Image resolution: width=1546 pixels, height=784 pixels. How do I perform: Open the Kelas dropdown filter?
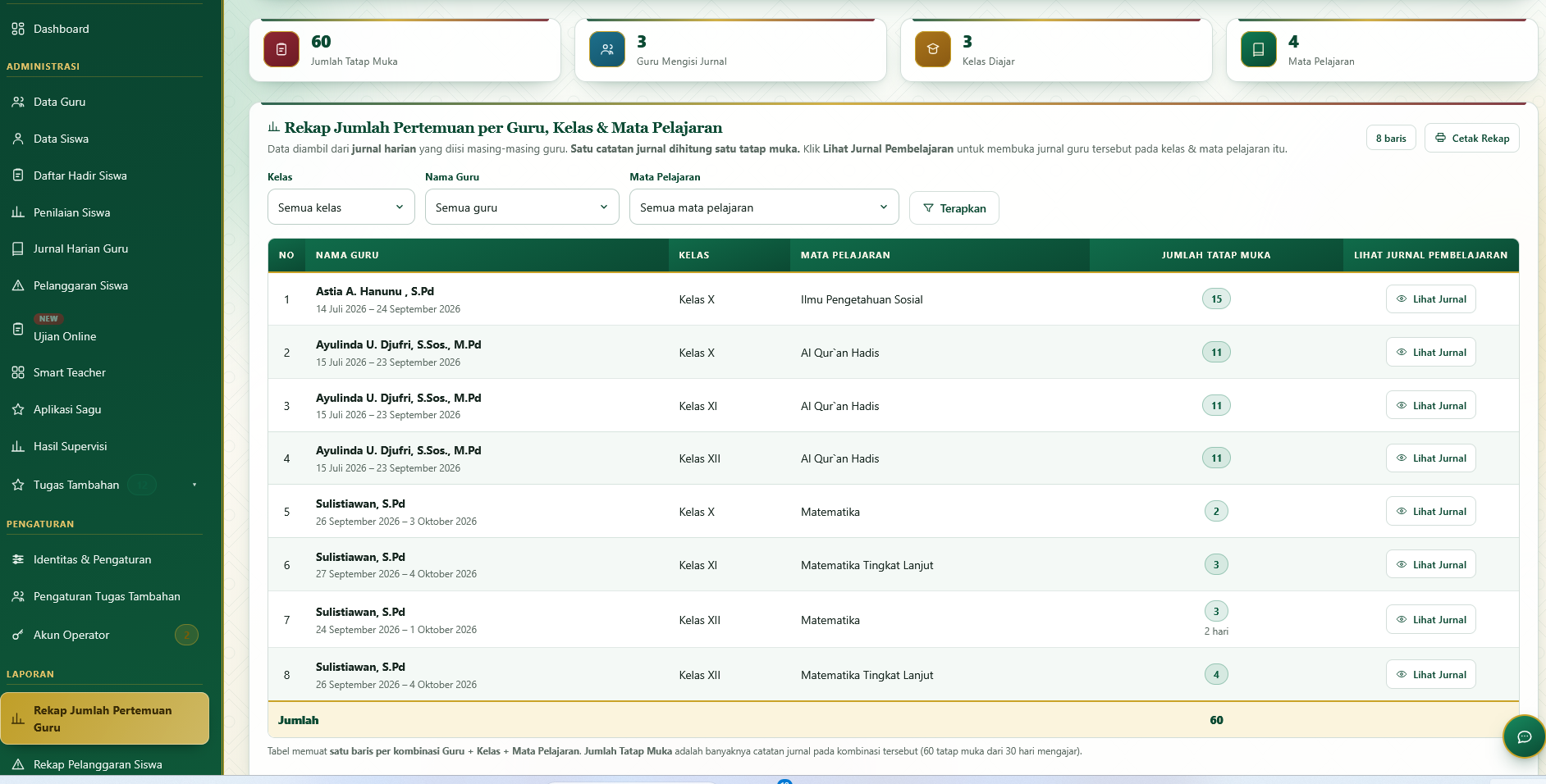[341, 207]
